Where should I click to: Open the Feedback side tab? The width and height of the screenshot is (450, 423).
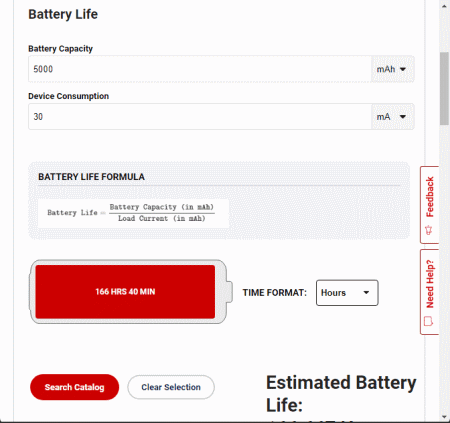point(429,205)
